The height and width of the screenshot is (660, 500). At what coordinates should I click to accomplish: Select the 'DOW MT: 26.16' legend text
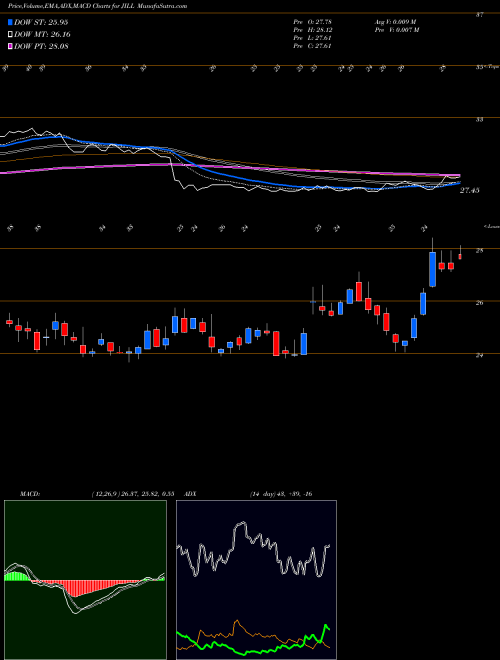[42, 35]
